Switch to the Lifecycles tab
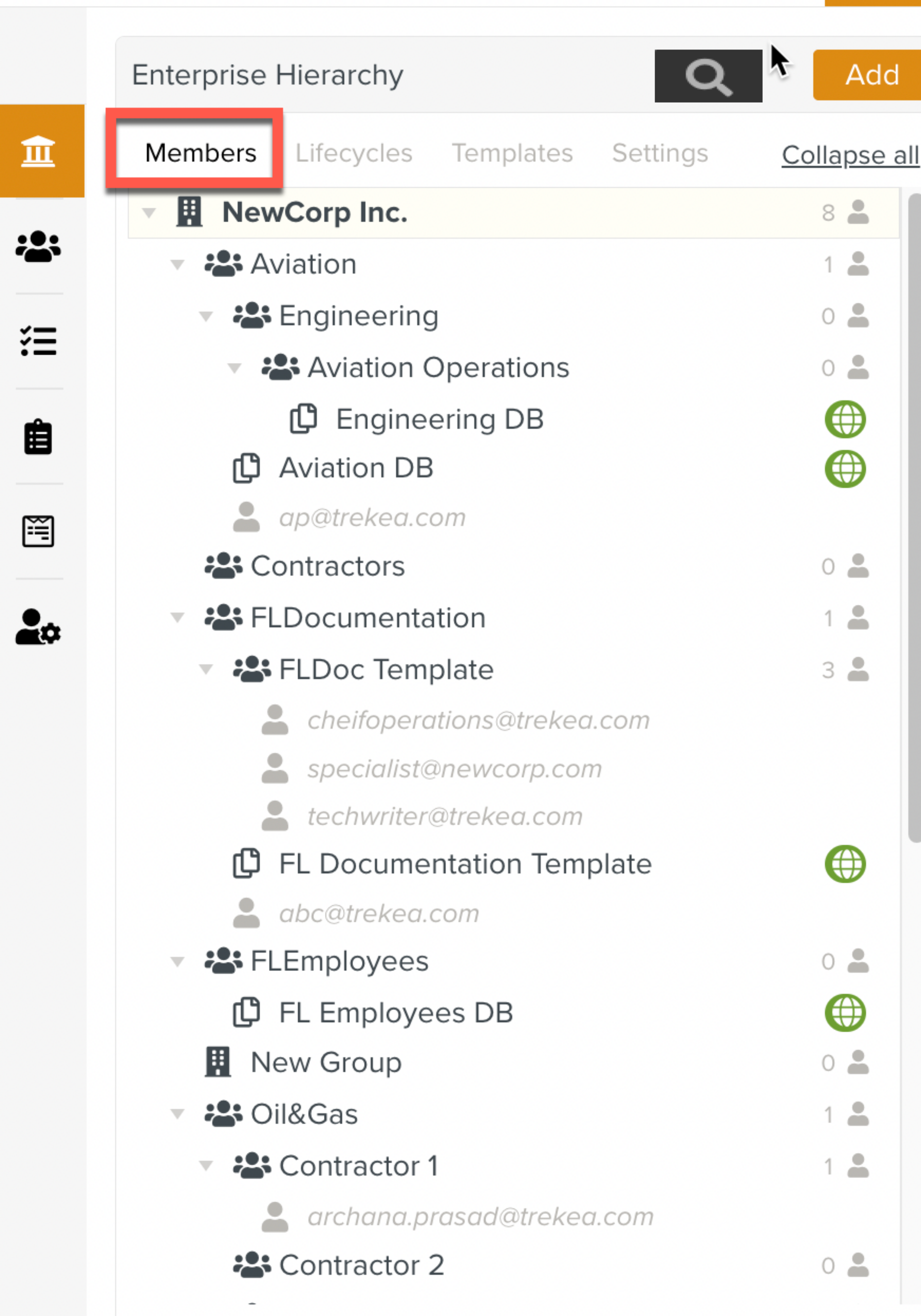 coord(354,154)
